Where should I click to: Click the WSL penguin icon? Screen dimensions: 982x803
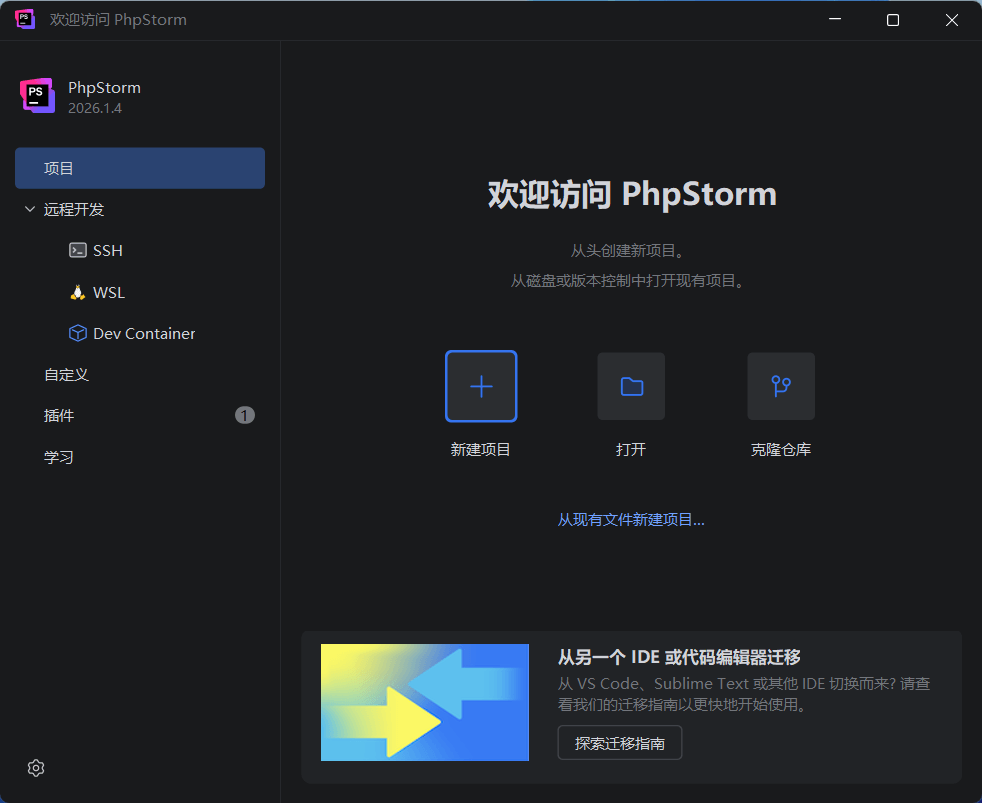pyautogui.click(x=78, y=293)
